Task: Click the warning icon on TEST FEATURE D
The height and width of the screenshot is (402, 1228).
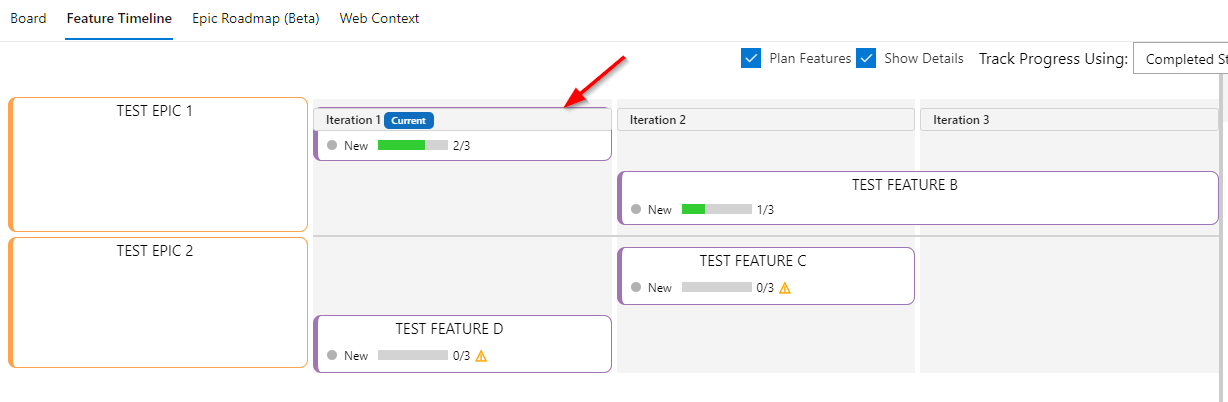Action: (x=481, y=356)
